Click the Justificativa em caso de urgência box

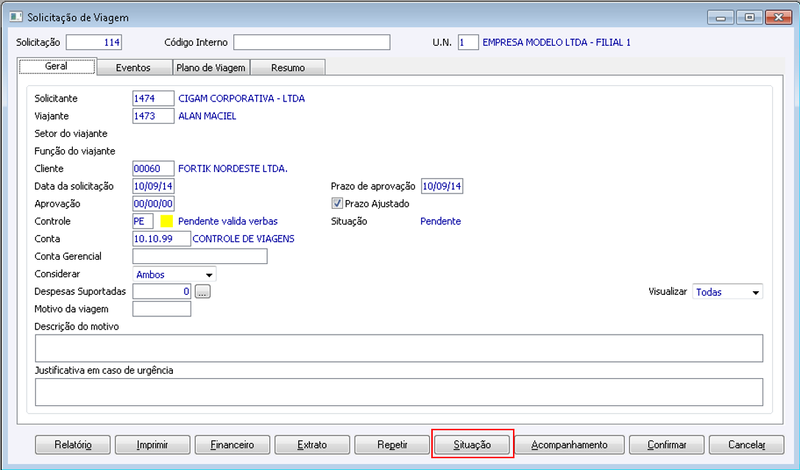click(399, 392)
